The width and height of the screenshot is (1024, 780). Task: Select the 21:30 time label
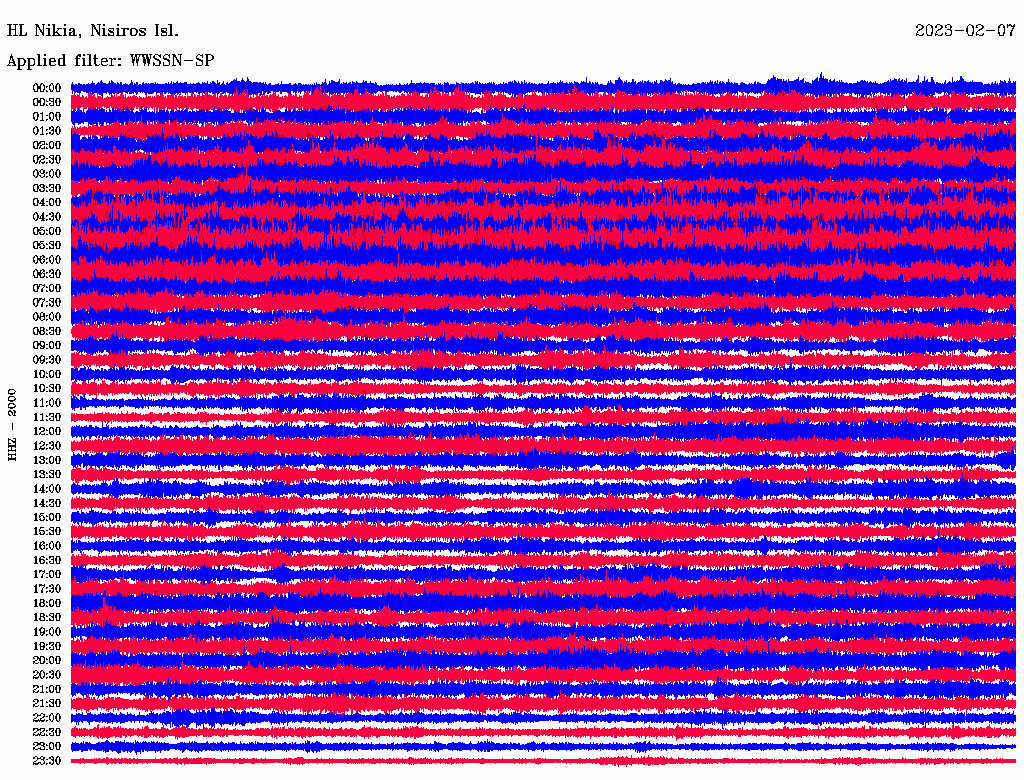click(47, 704)
